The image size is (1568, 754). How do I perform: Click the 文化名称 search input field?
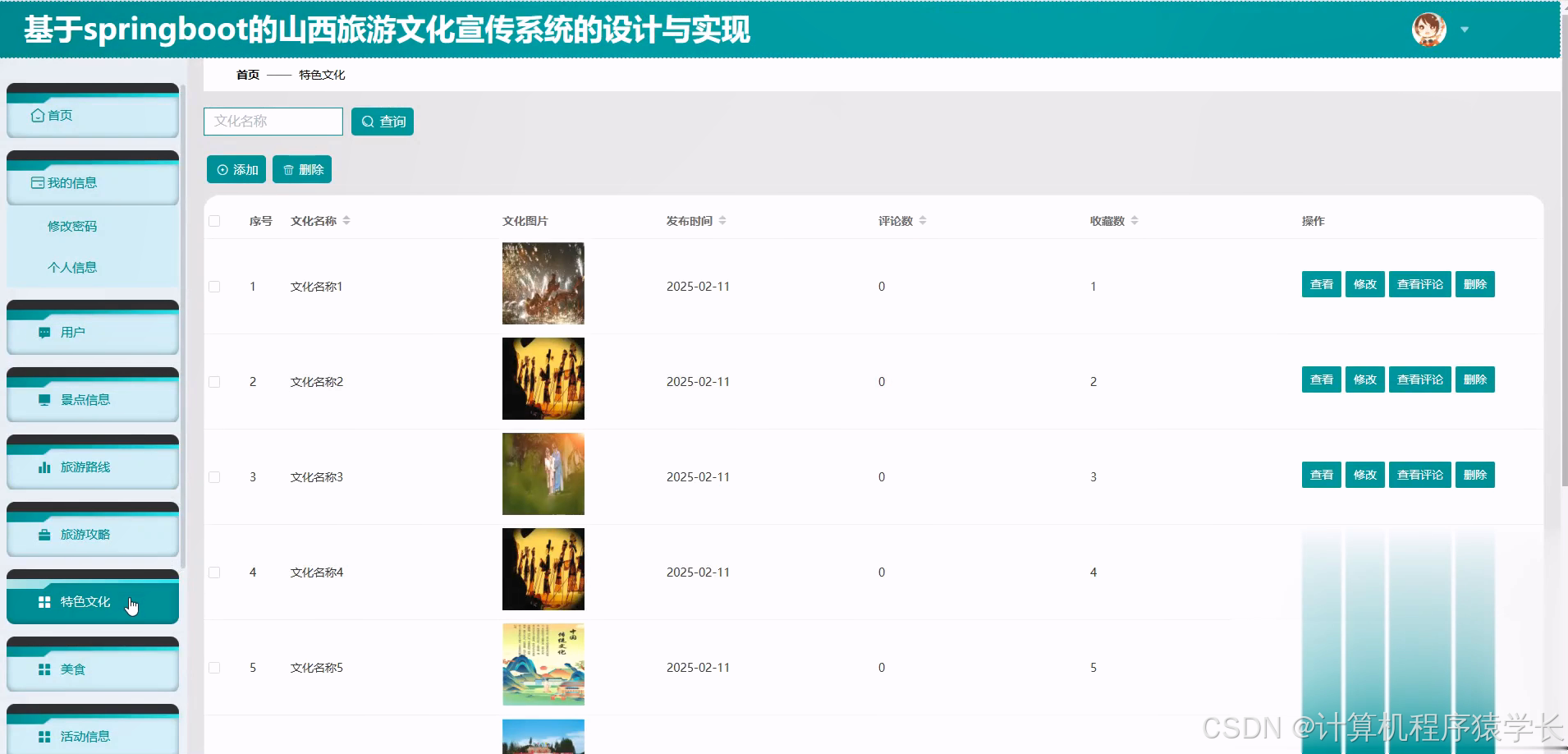tap(273, 121)
